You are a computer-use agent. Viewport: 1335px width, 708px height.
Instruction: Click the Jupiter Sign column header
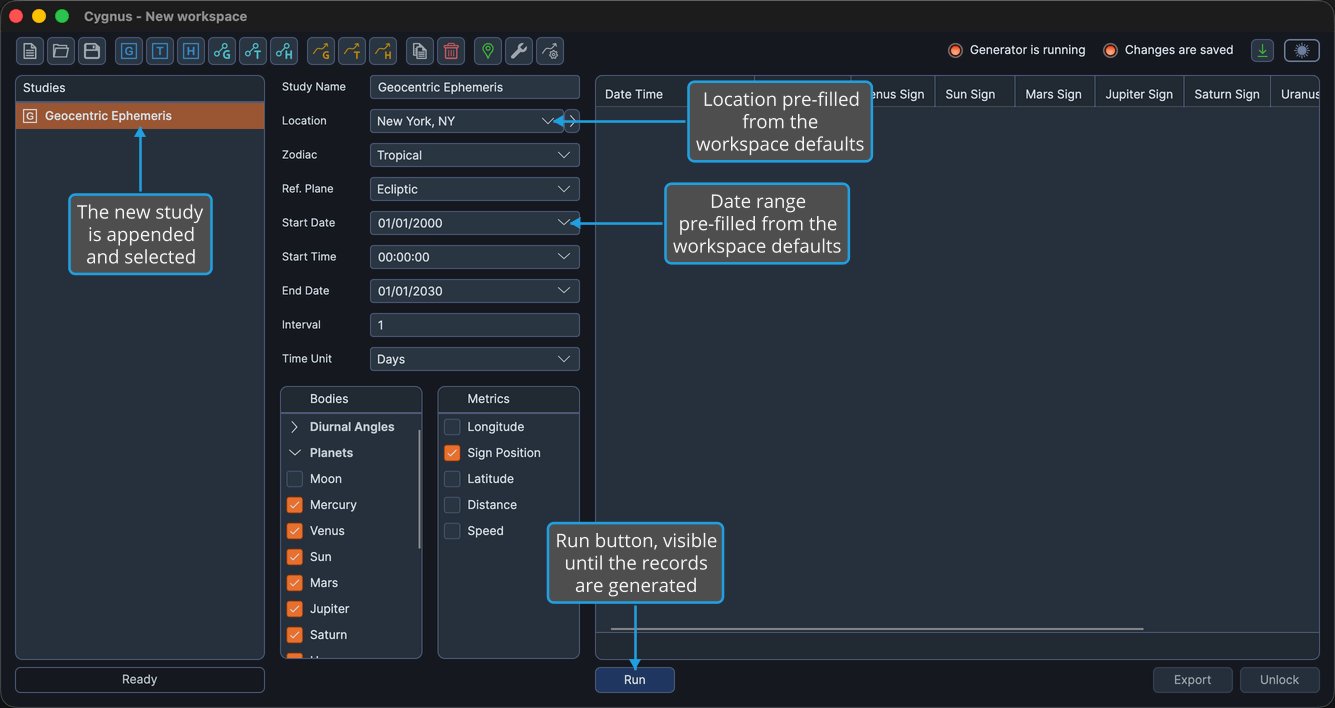click(1140, 94)
